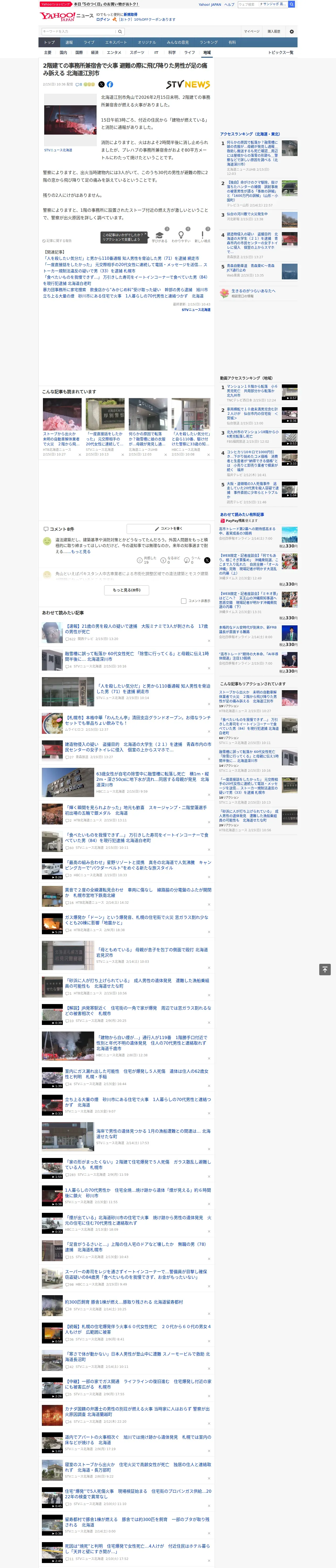React with わかりやすい lightbulb icon
Image resolution: width=336 pixels, height=1568 pixels.
pos(181,235)
